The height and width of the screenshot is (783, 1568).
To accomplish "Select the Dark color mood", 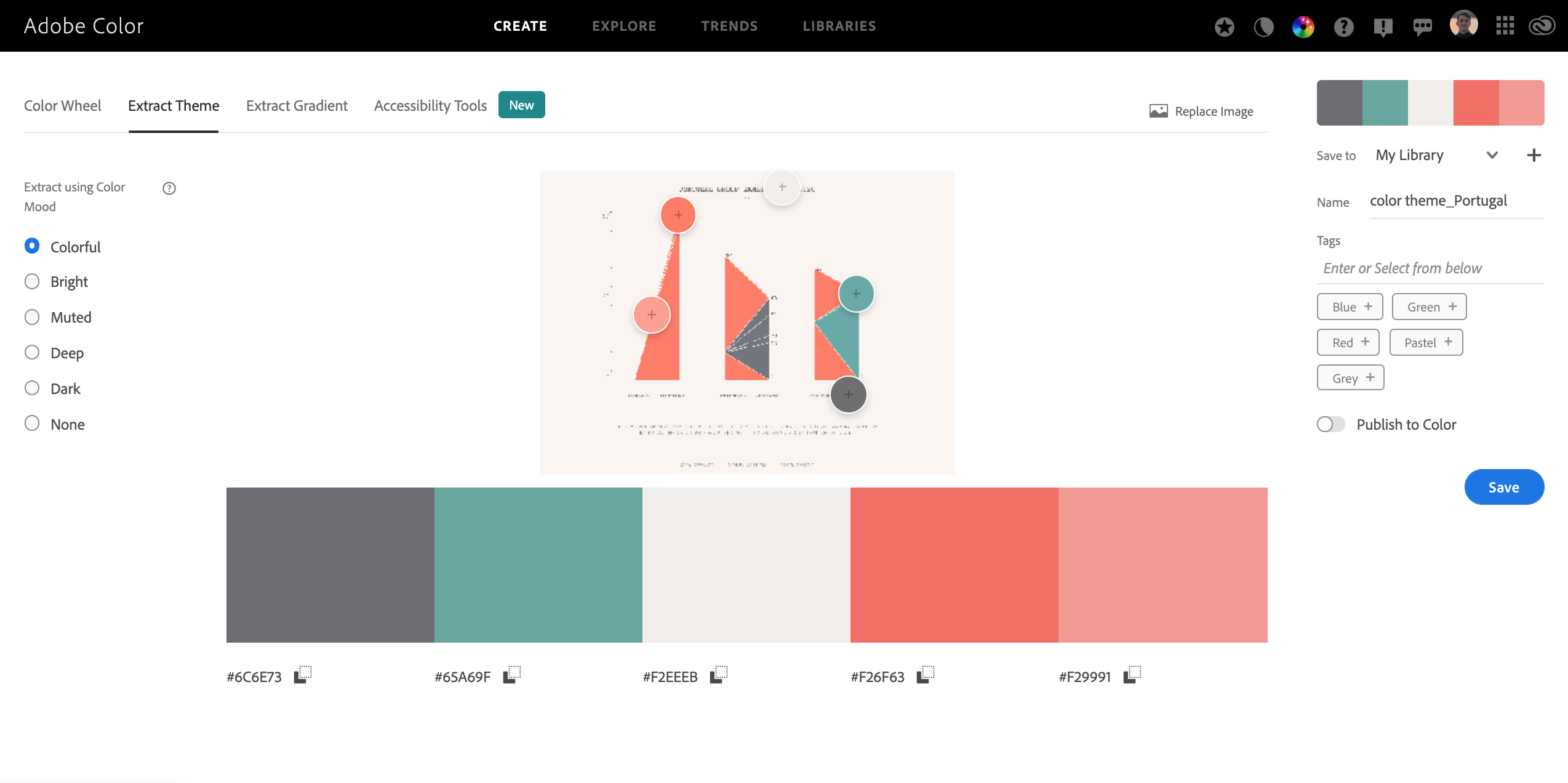I will click(x=32, y=388).
